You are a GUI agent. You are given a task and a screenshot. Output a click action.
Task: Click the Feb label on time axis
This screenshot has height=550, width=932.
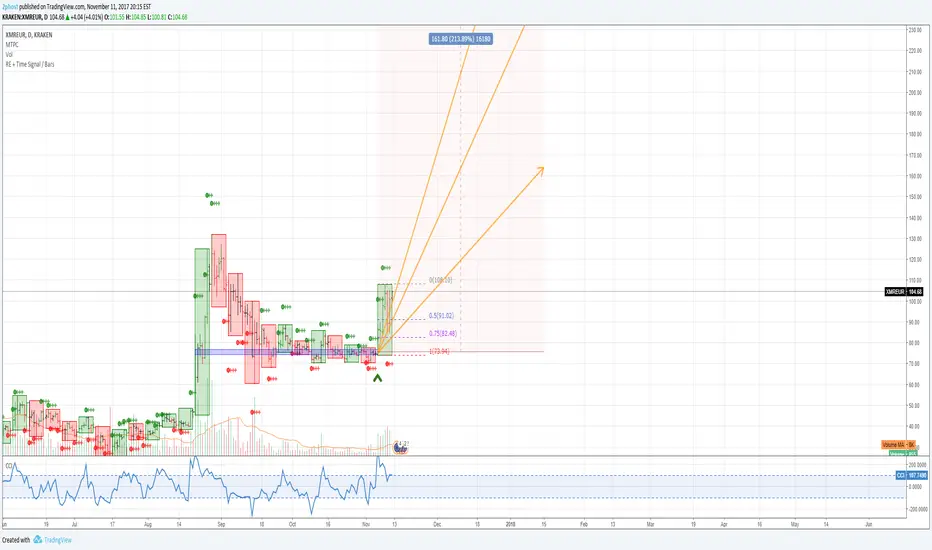pyautogui.click(x=583, y=524)
